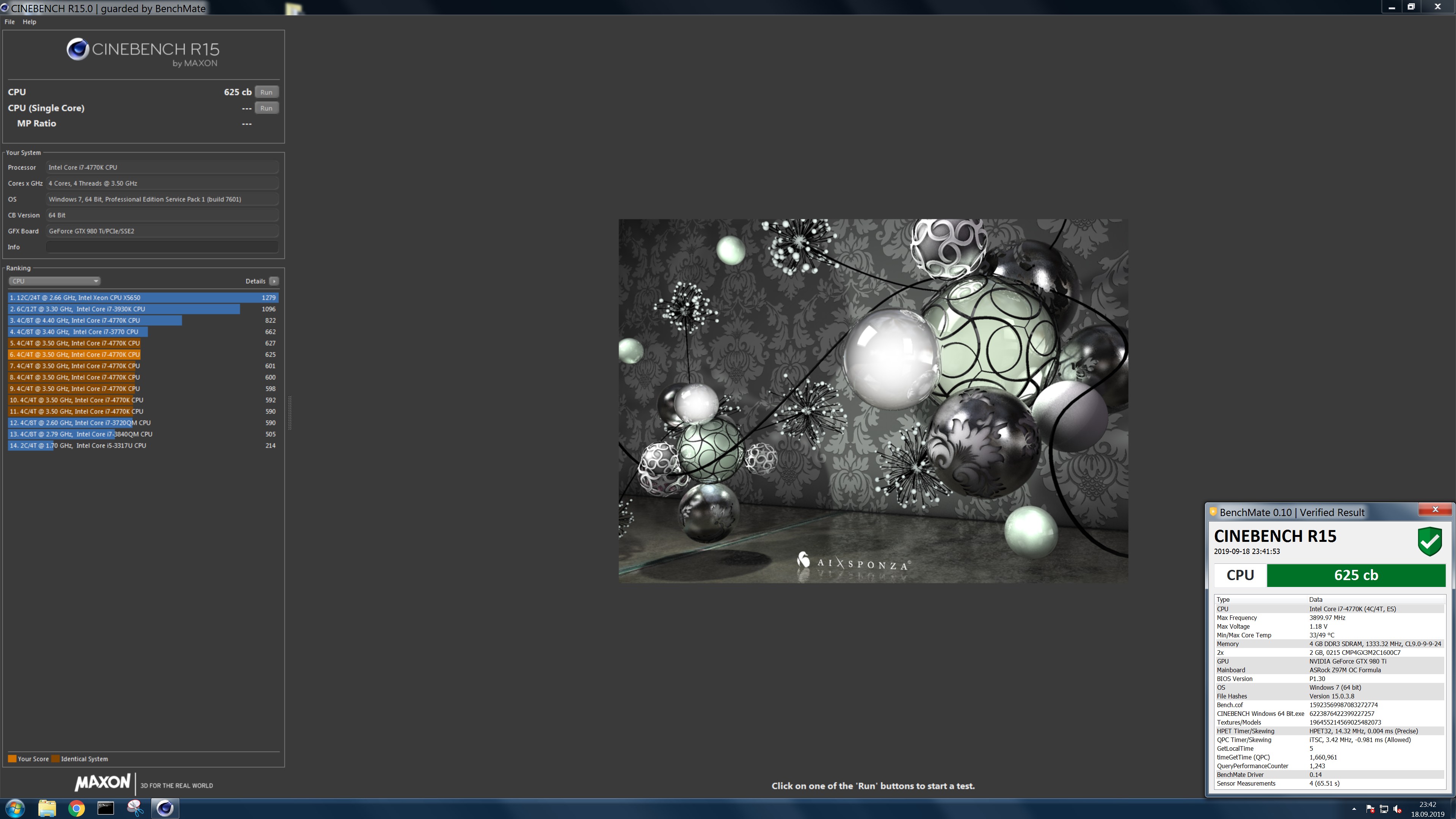Image resolution: width=1456 pixels, height=819 pixels.
Task: Click the green verified shield icon
Action: tap(1429, 541)
